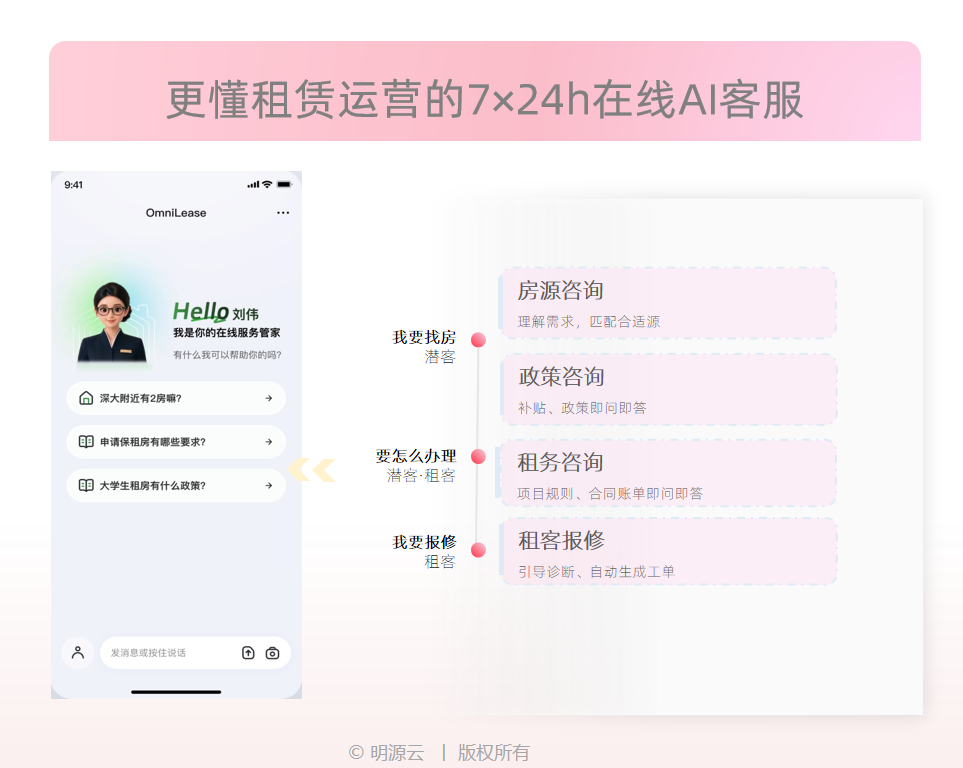Screen dimensions: 963x768
Task: Open the 租务咨询 card
Action: click(x=668, y=474)
